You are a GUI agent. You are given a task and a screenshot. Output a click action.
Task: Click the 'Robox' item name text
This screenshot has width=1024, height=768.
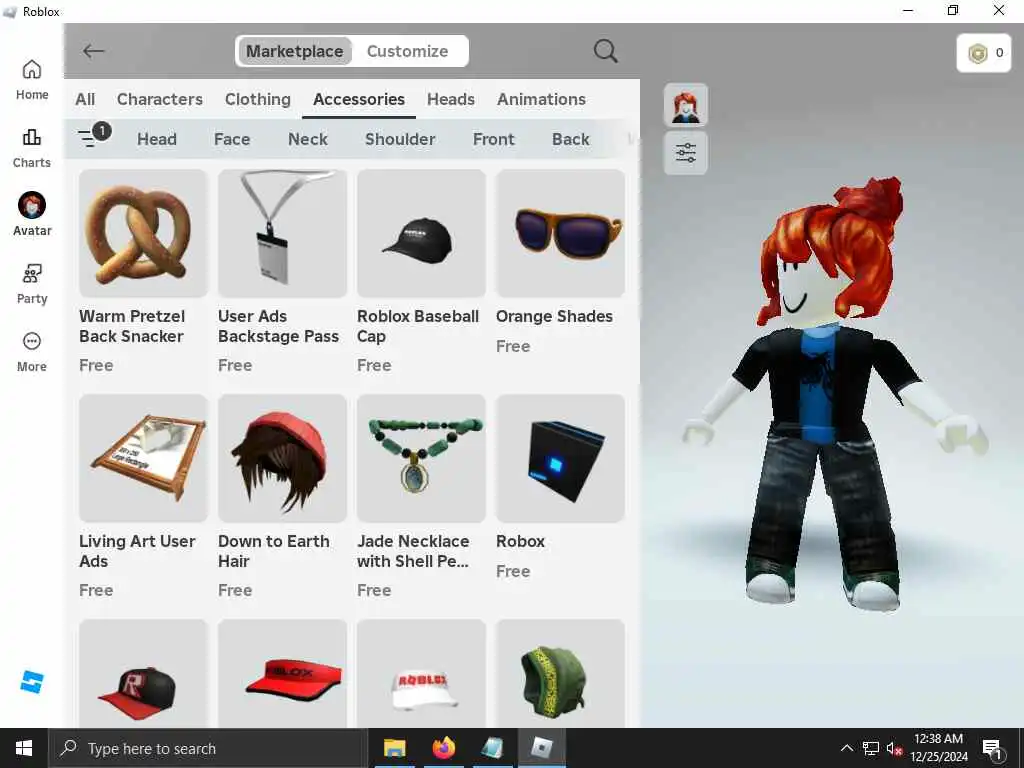[x=520, y=541]
